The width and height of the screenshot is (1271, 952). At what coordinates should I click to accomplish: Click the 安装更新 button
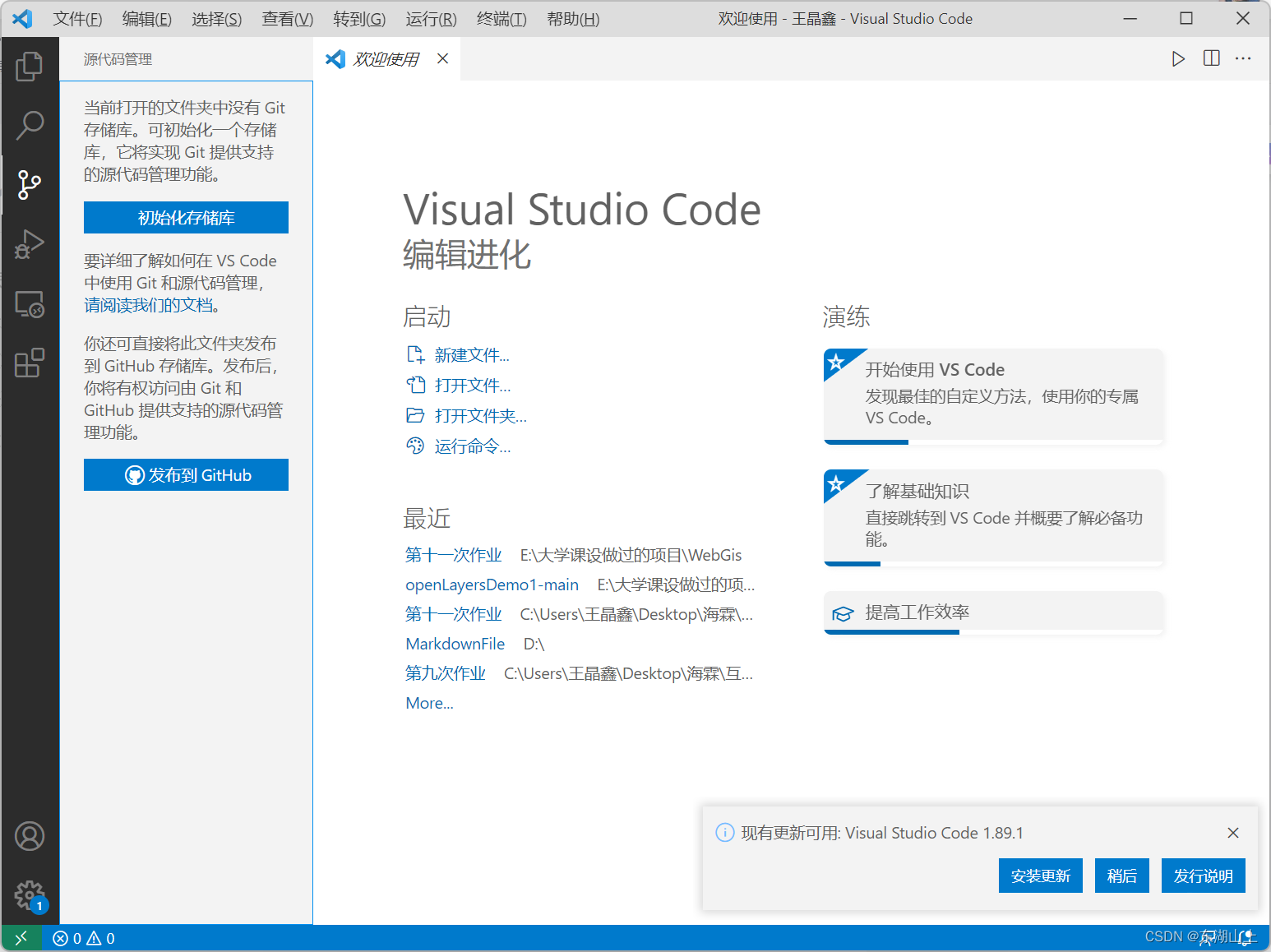click(1040, 876)
